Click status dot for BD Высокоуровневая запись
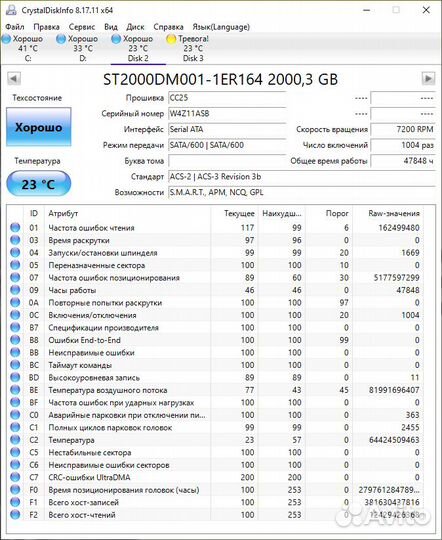The width and height of the screenshot is (442, 540). pyautogui.click(x=15, y=377)
